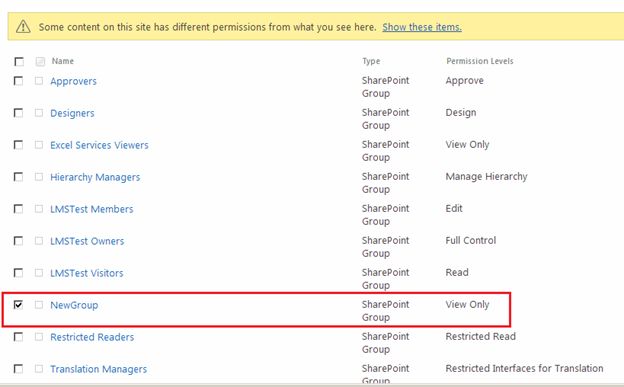Screen dimensions: 624x387
Task: Open the 'Show these items.' link
Action: point(422,27)
